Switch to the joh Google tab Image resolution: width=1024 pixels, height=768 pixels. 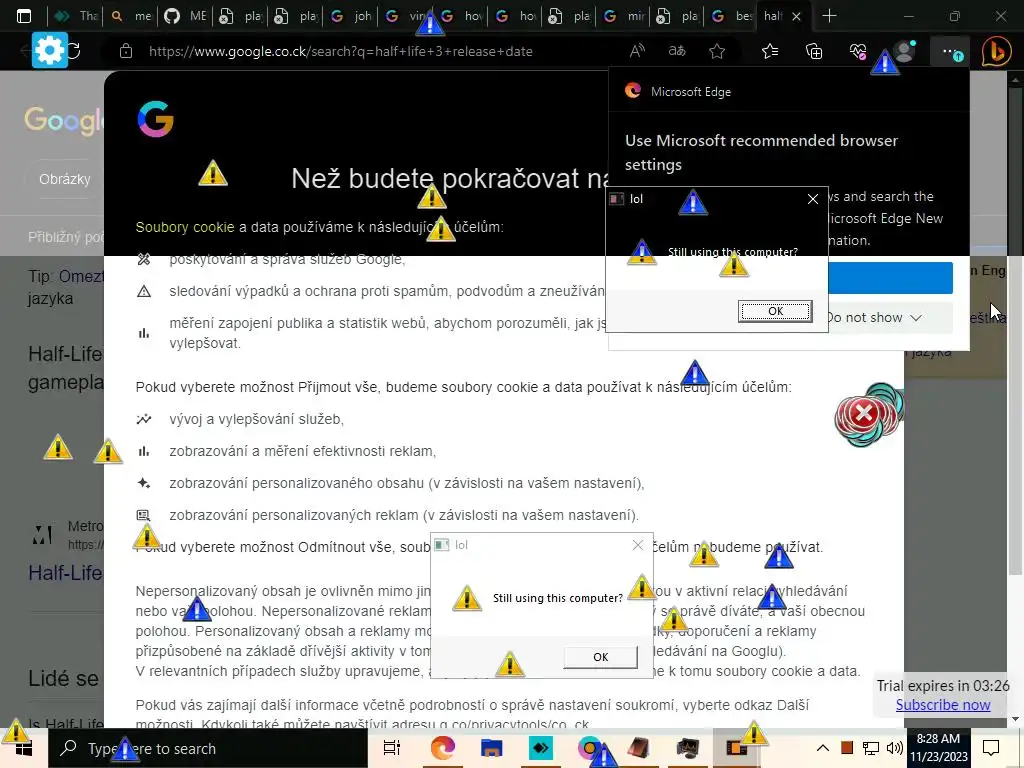click(x=351, y=16)
